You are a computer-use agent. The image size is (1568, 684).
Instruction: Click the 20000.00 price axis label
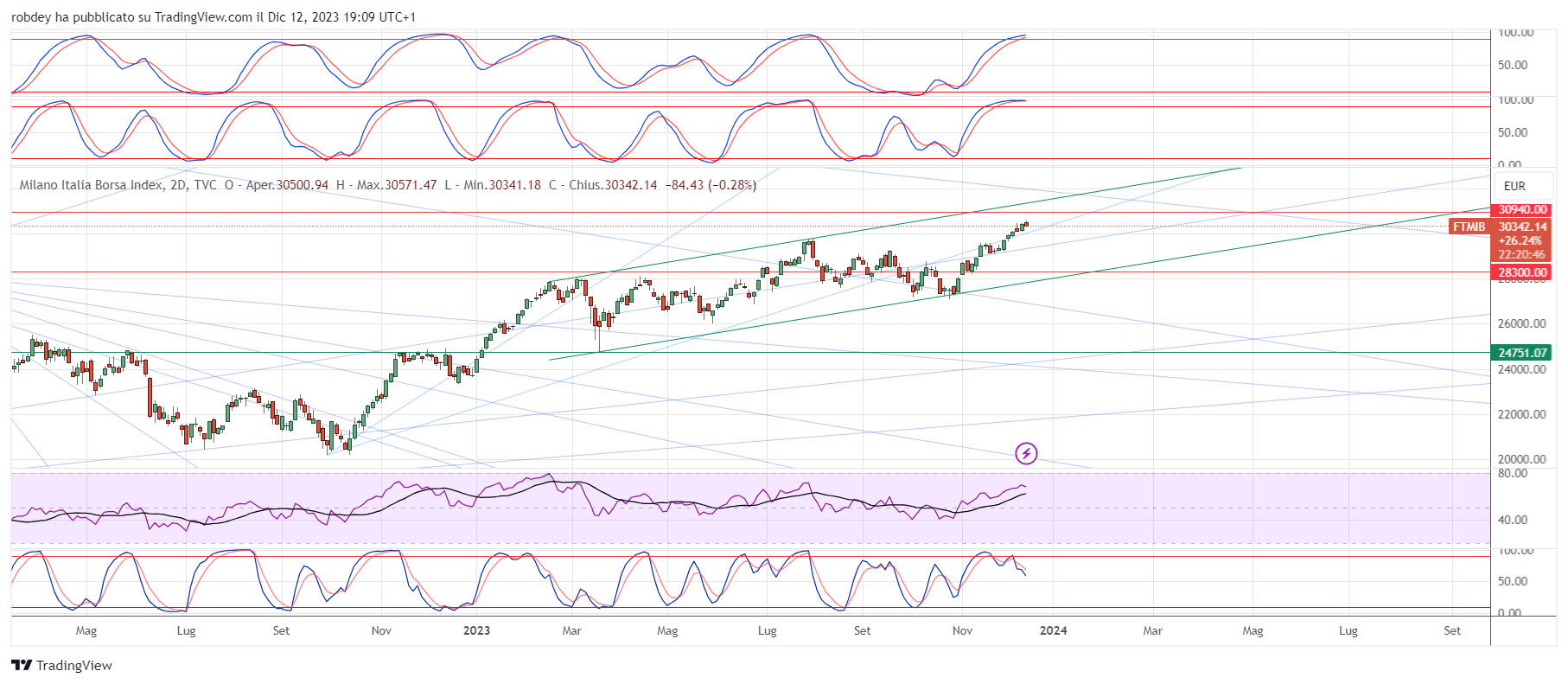click(x=1522, y=459)
